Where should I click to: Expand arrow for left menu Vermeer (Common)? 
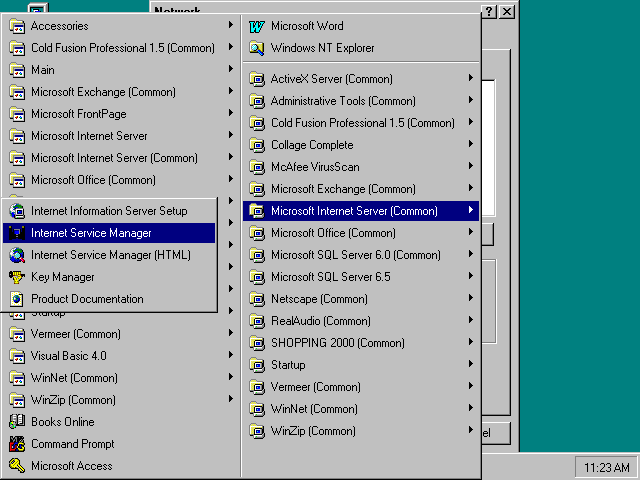click(231, 333)
